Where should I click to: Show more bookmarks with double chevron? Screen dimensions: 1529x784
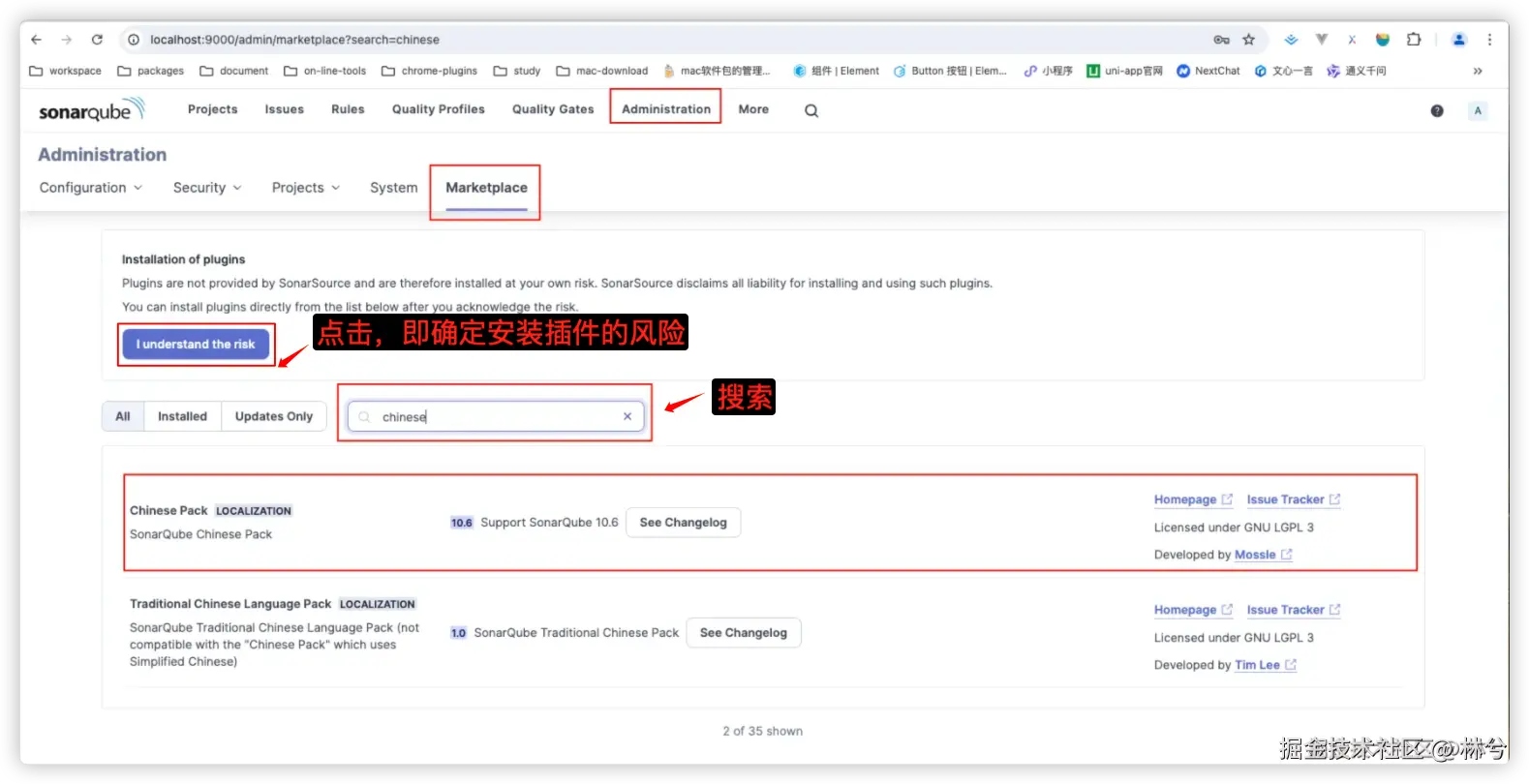pyautogui.click(x=1478, y=71)
